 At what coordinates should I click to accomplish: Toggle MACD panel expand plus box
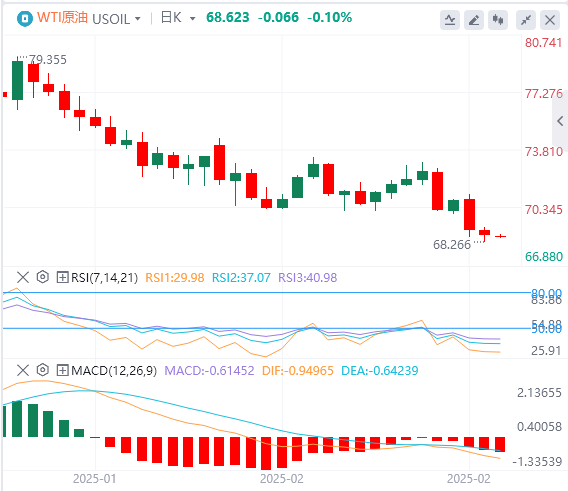coord(62,370)
